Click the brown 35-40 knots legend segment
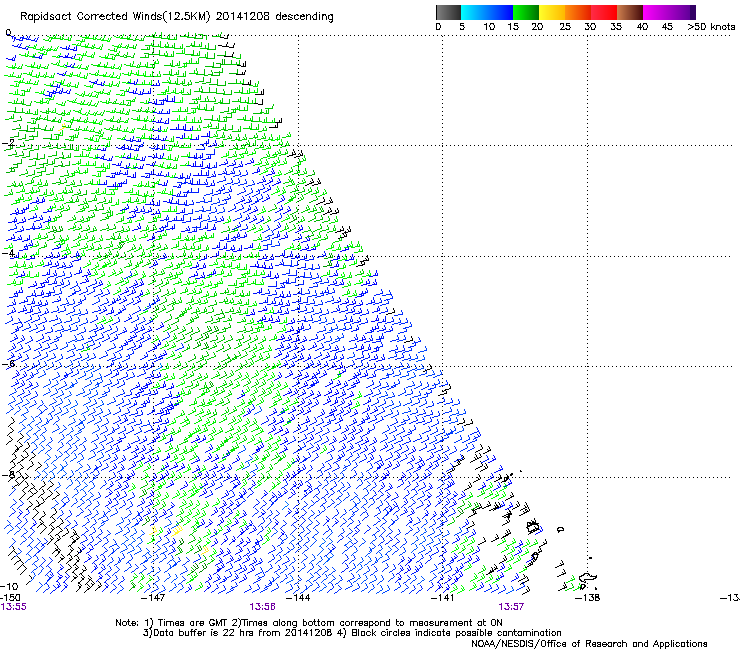 pos(630,12)
